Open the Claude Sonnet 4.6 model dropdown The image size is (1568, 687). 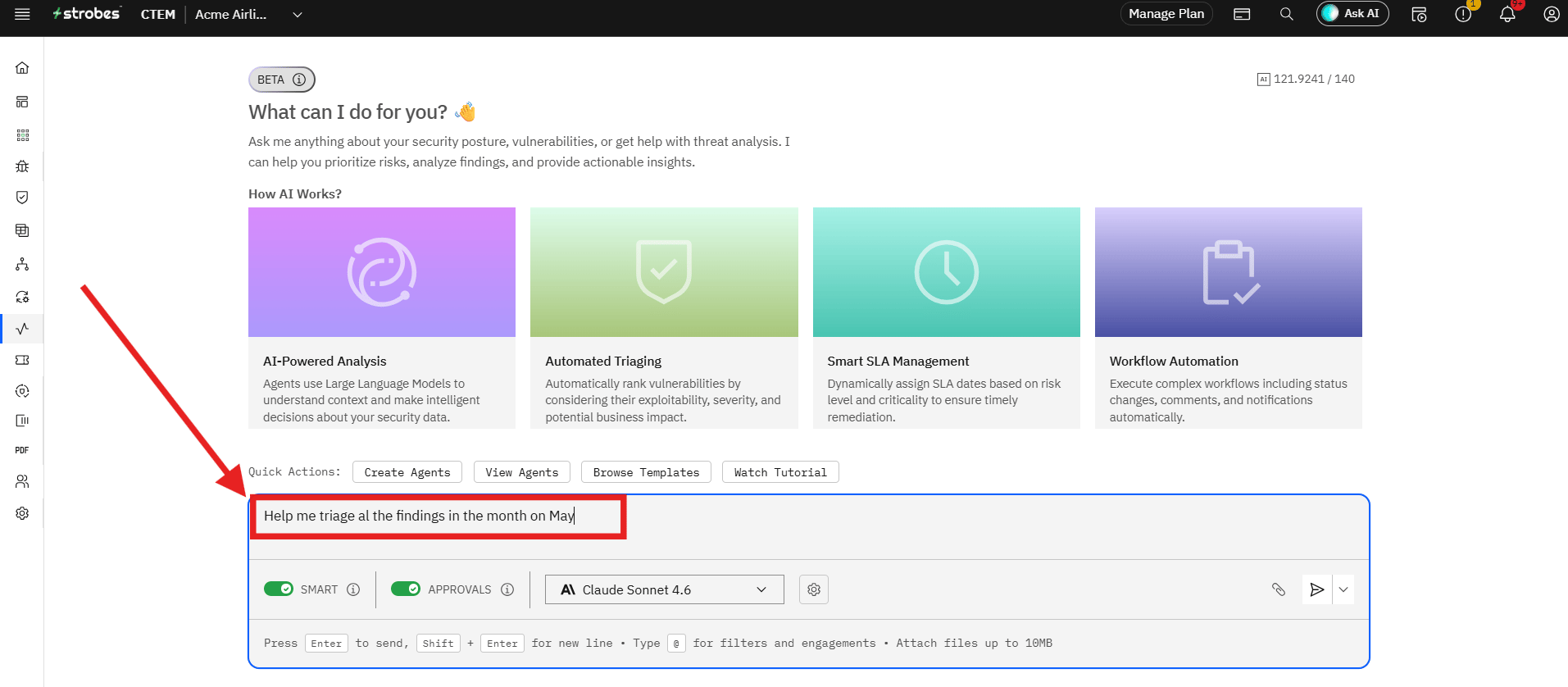tap(665, 589)
